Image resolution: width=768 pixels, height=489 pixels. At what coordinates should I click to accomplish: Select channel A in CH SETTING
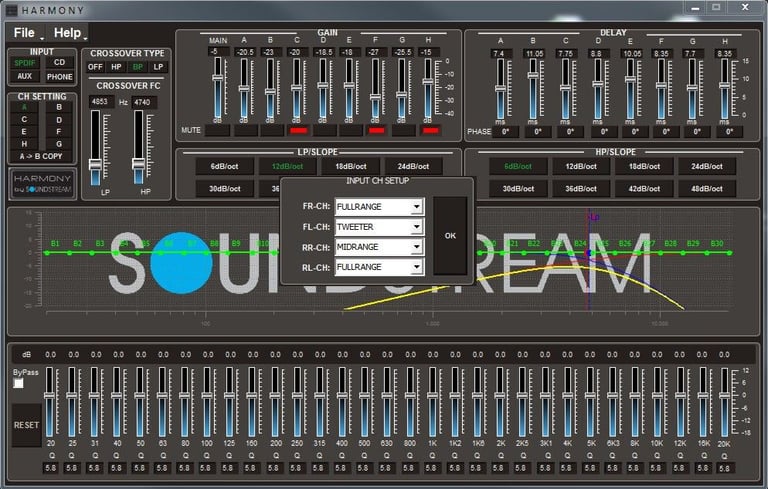(x=24, y=107)
